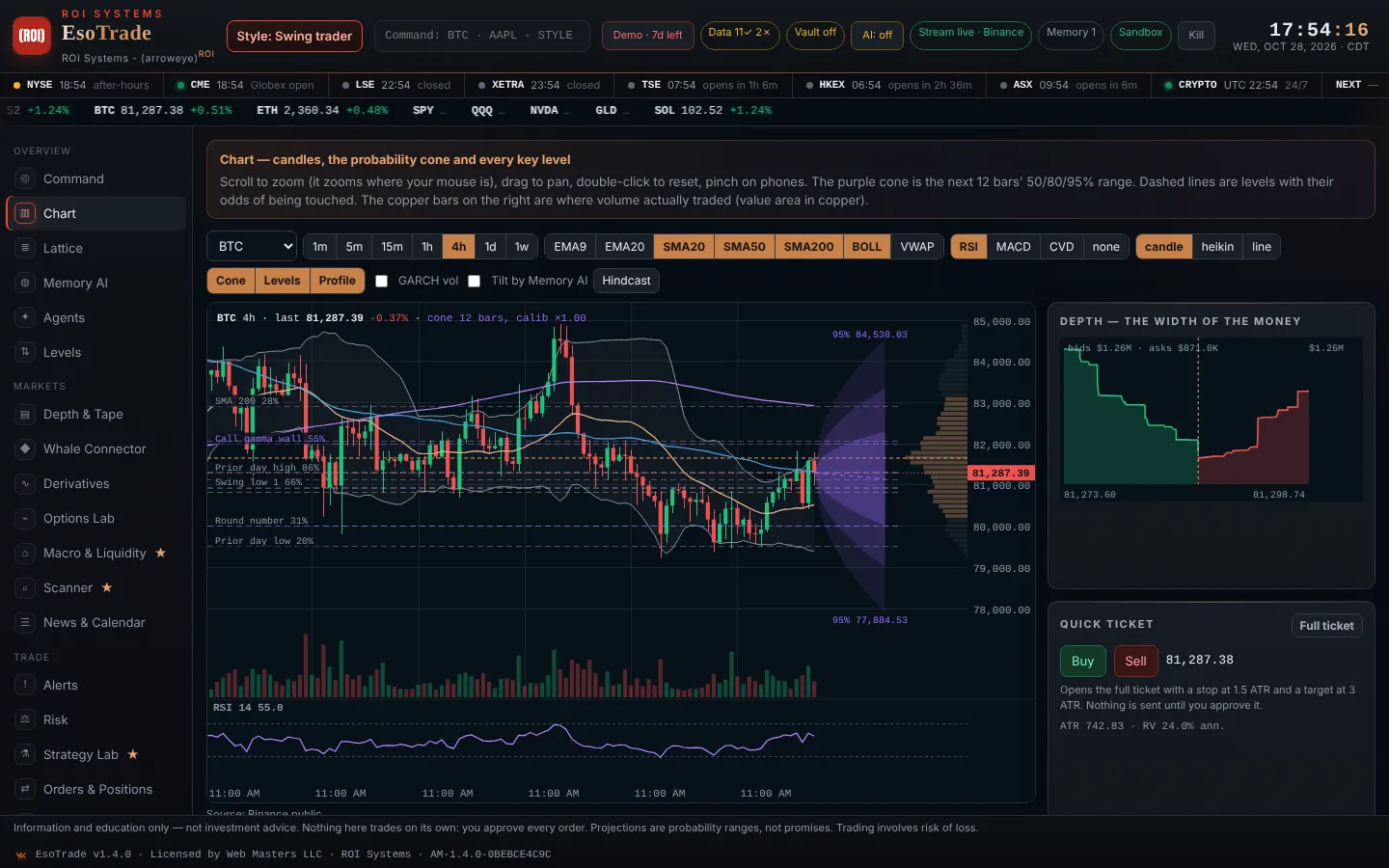The height and width of the screenshot is (868, 1389).
Task: Open Orders & Positions icon in sidebar
Action: (25, 789)
